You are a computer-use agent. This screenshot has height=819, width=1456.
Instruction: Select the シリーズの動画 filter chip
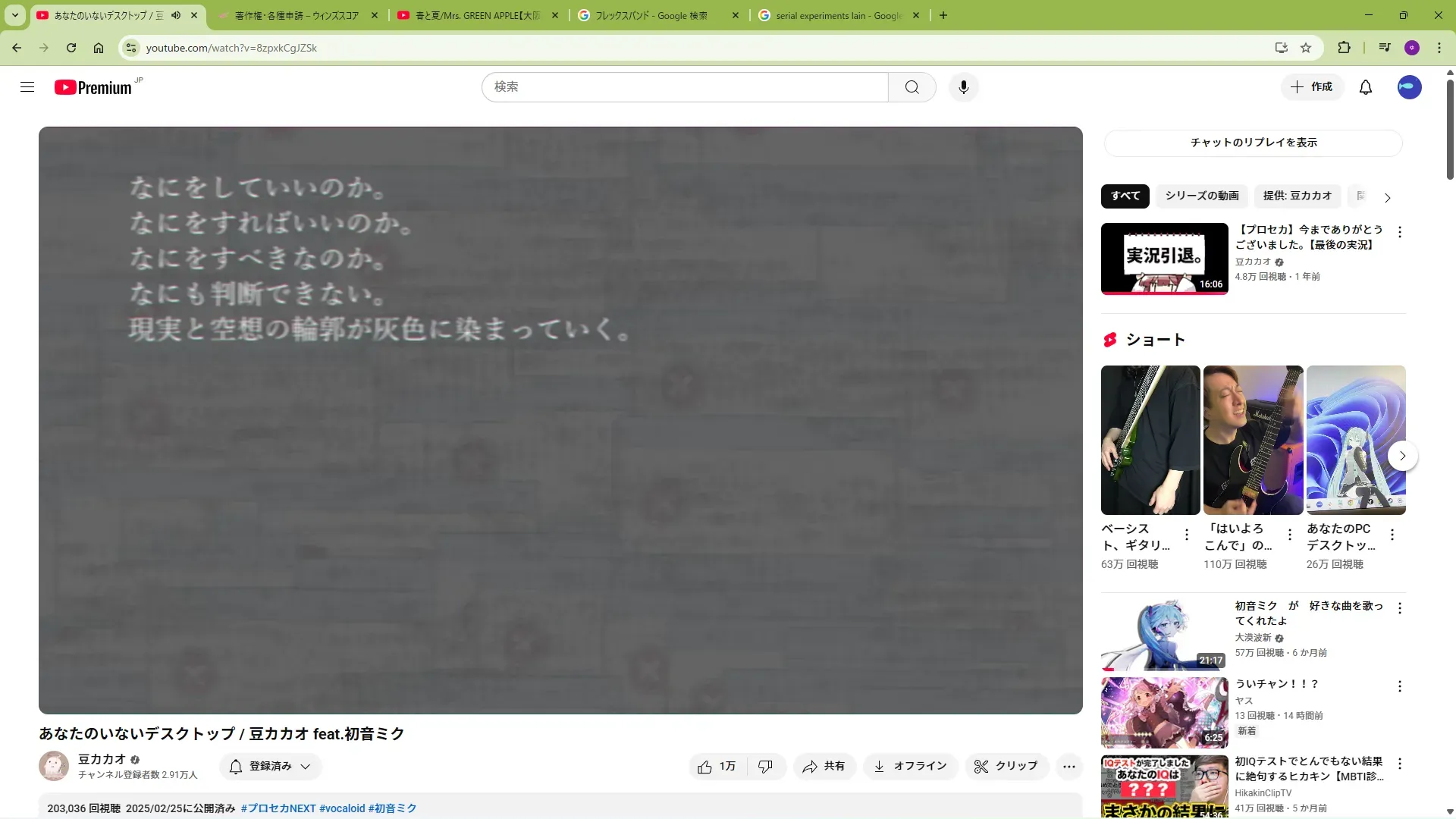(1201, 196)
